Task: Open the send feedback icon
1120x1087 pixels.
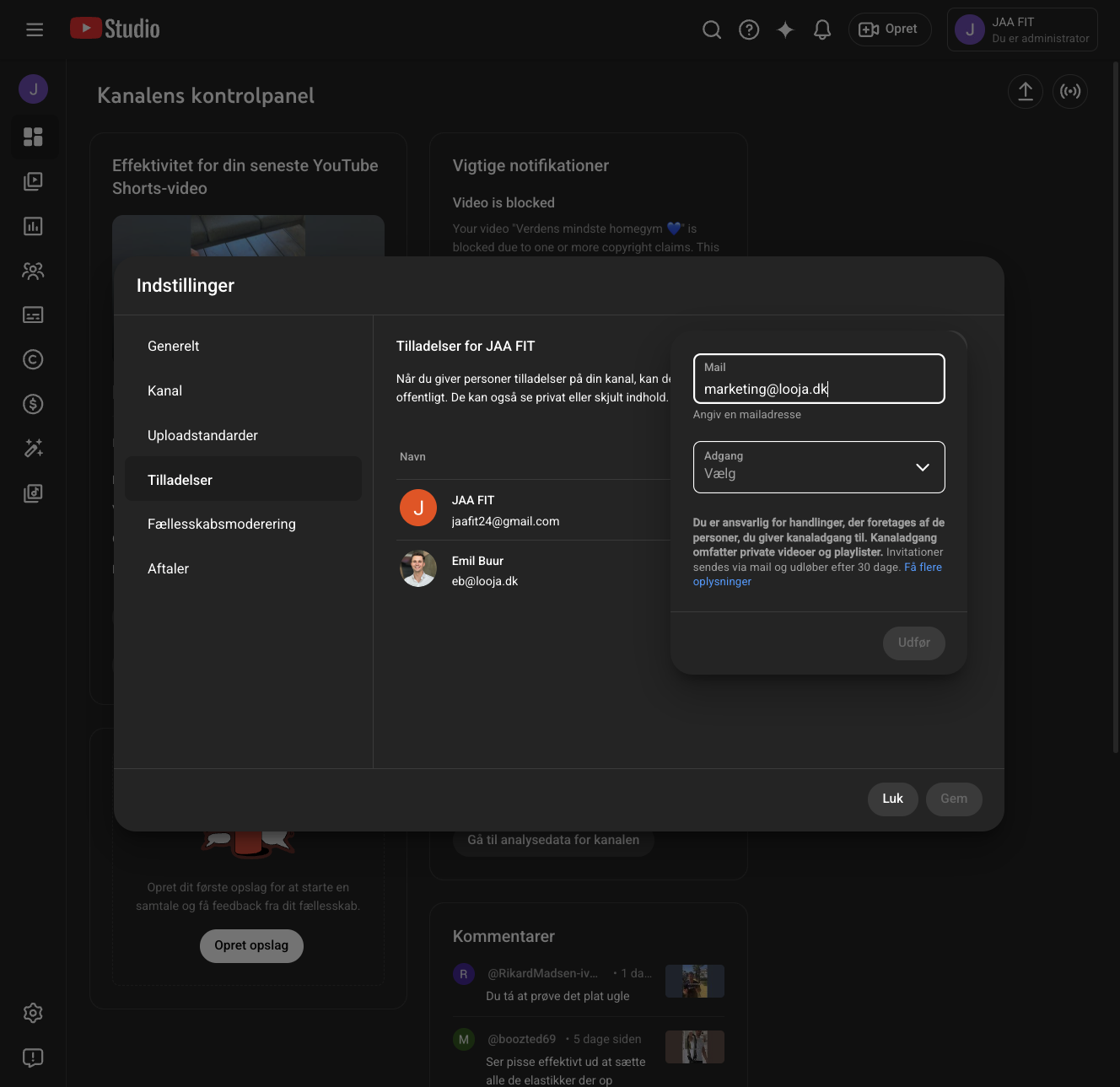Action: click(33, 1057)
